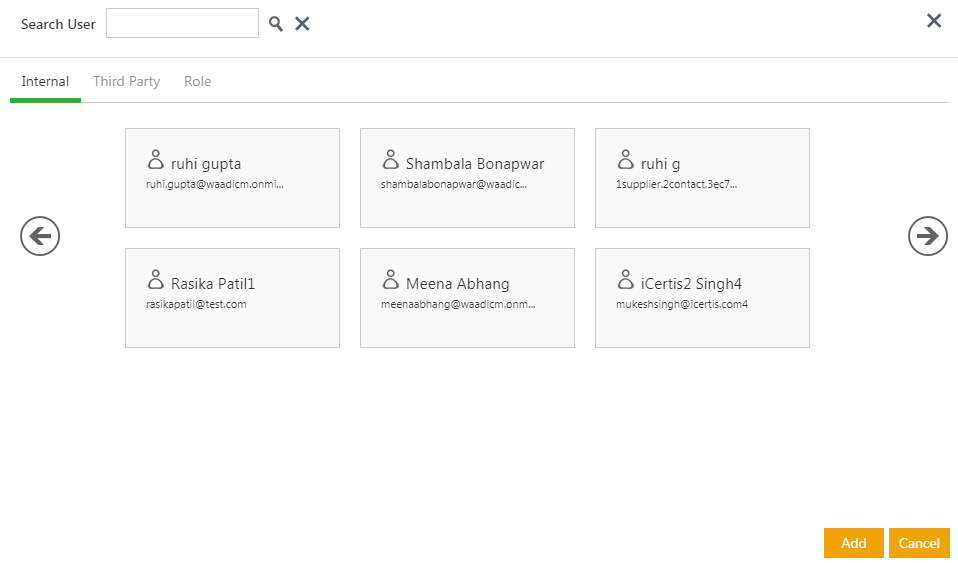Switch to the Role tab
The height and width of the screenshot is (563, 958).
pyautogui.click(x=197, y=82)
